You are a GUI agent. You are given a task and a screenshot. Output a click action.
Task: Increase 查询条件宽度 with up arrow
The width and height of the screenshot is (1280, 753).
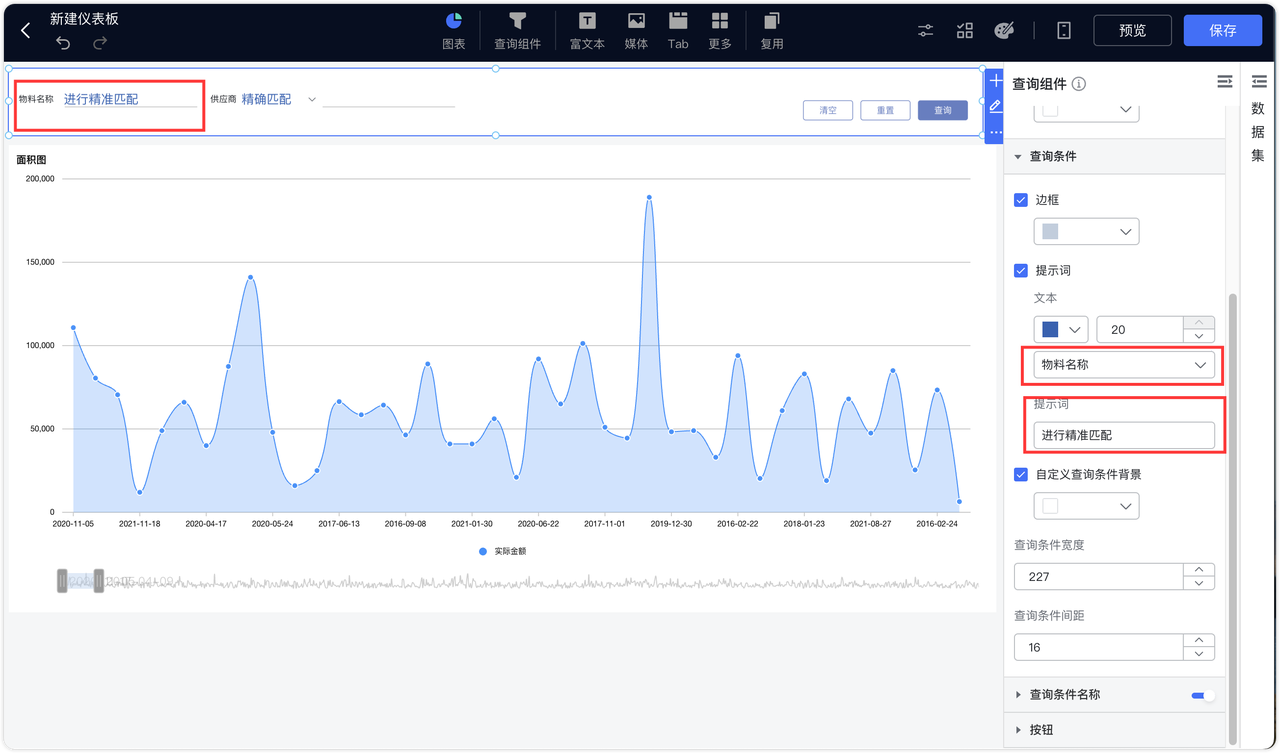click(1199, 570)
